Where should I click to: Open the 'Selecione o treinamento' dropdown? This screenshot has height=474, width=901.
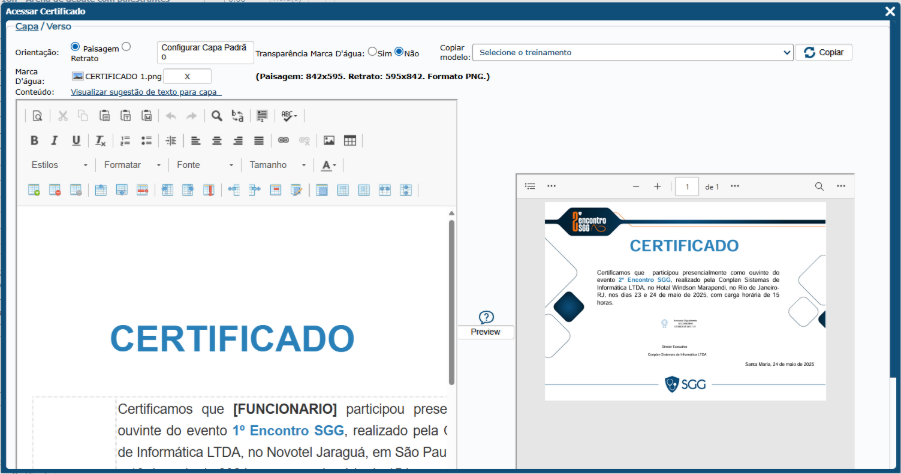pos(633,52)
